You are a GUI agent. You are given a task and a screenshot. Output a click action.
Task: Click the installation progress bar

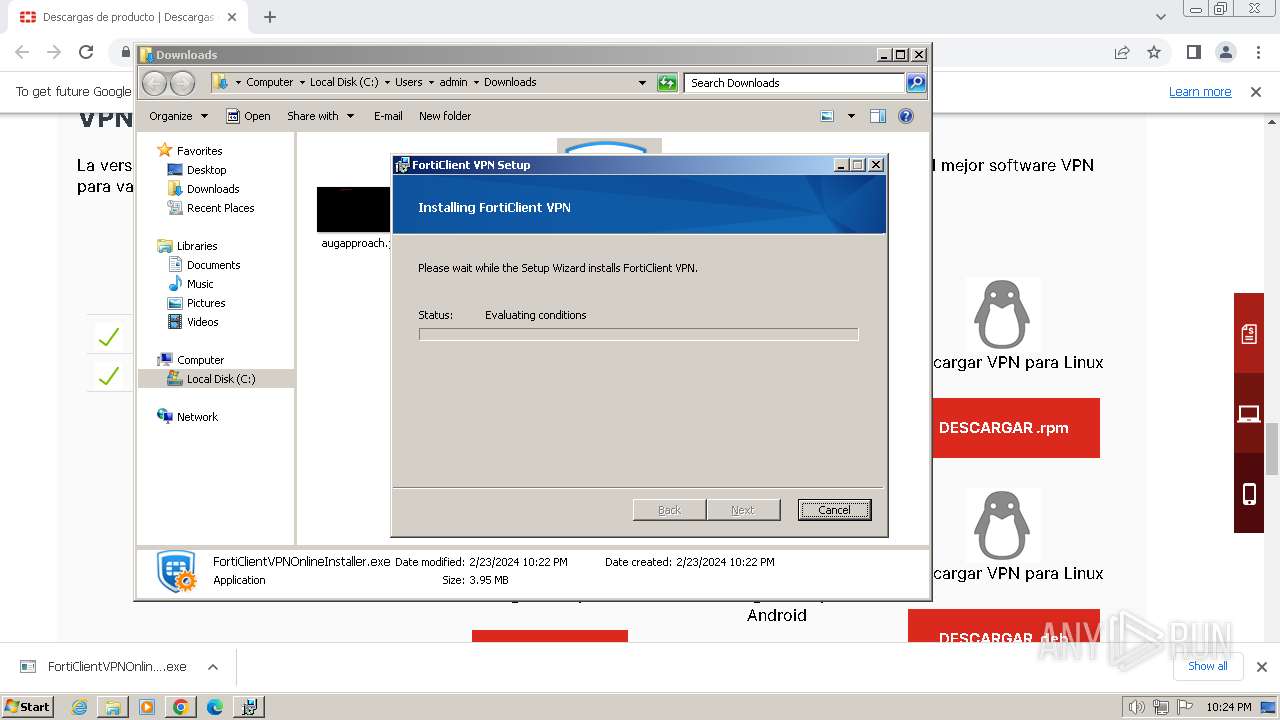coord(638,334)
